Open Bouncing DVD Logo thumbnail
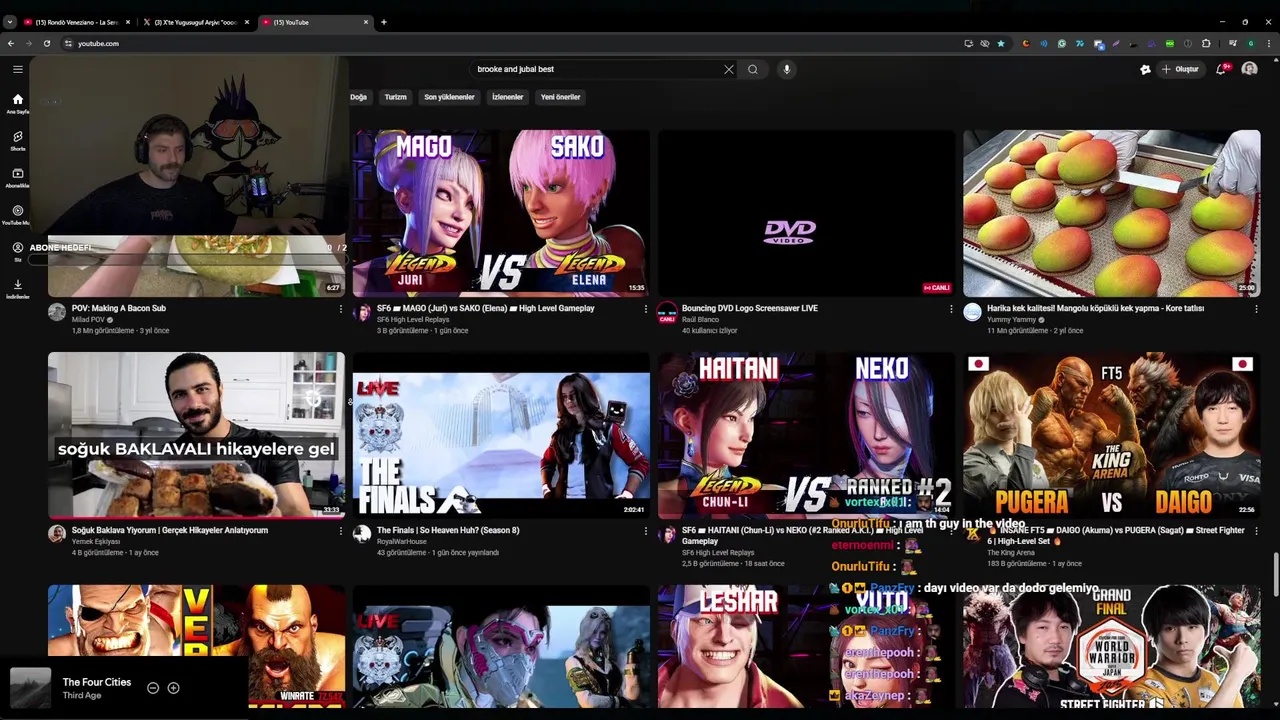This screenshot has height=720, width=1280. tap(806, 213)
